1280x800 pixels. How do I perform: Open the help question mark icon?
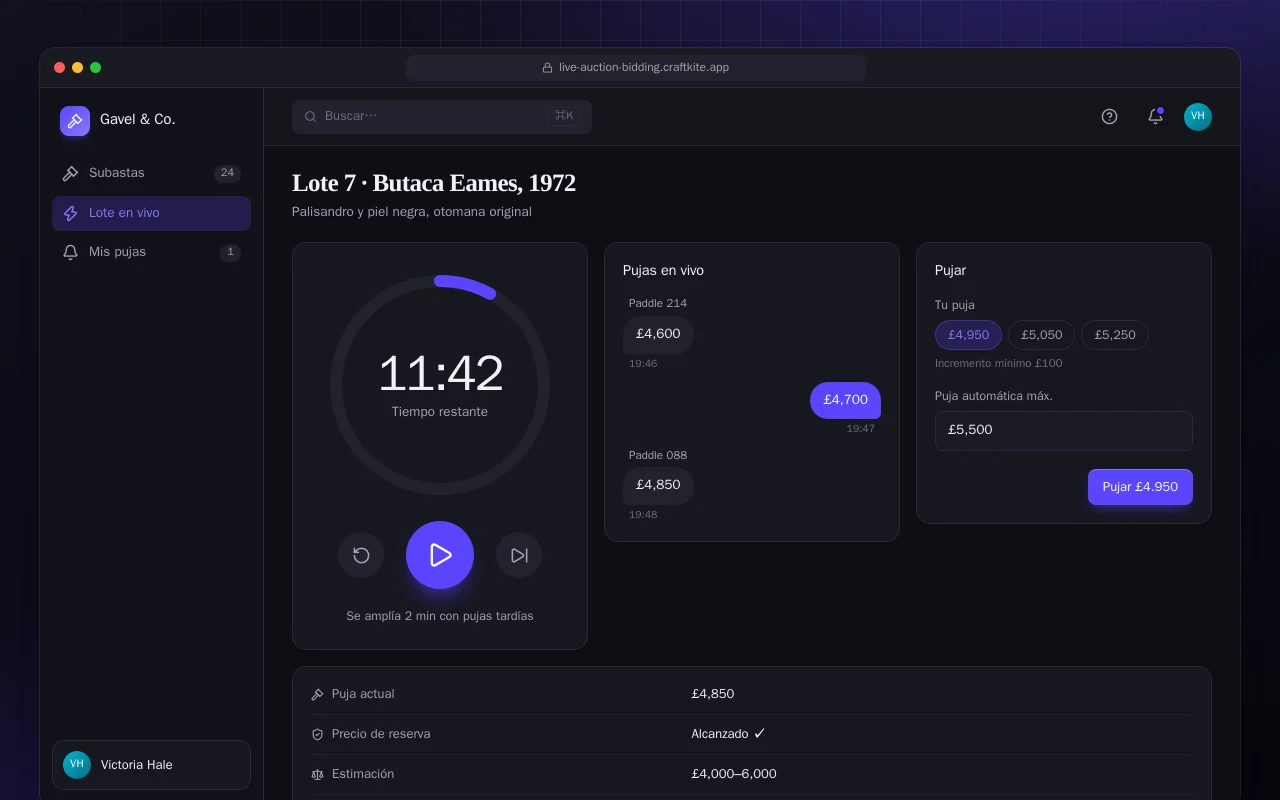coord(1109,116)
